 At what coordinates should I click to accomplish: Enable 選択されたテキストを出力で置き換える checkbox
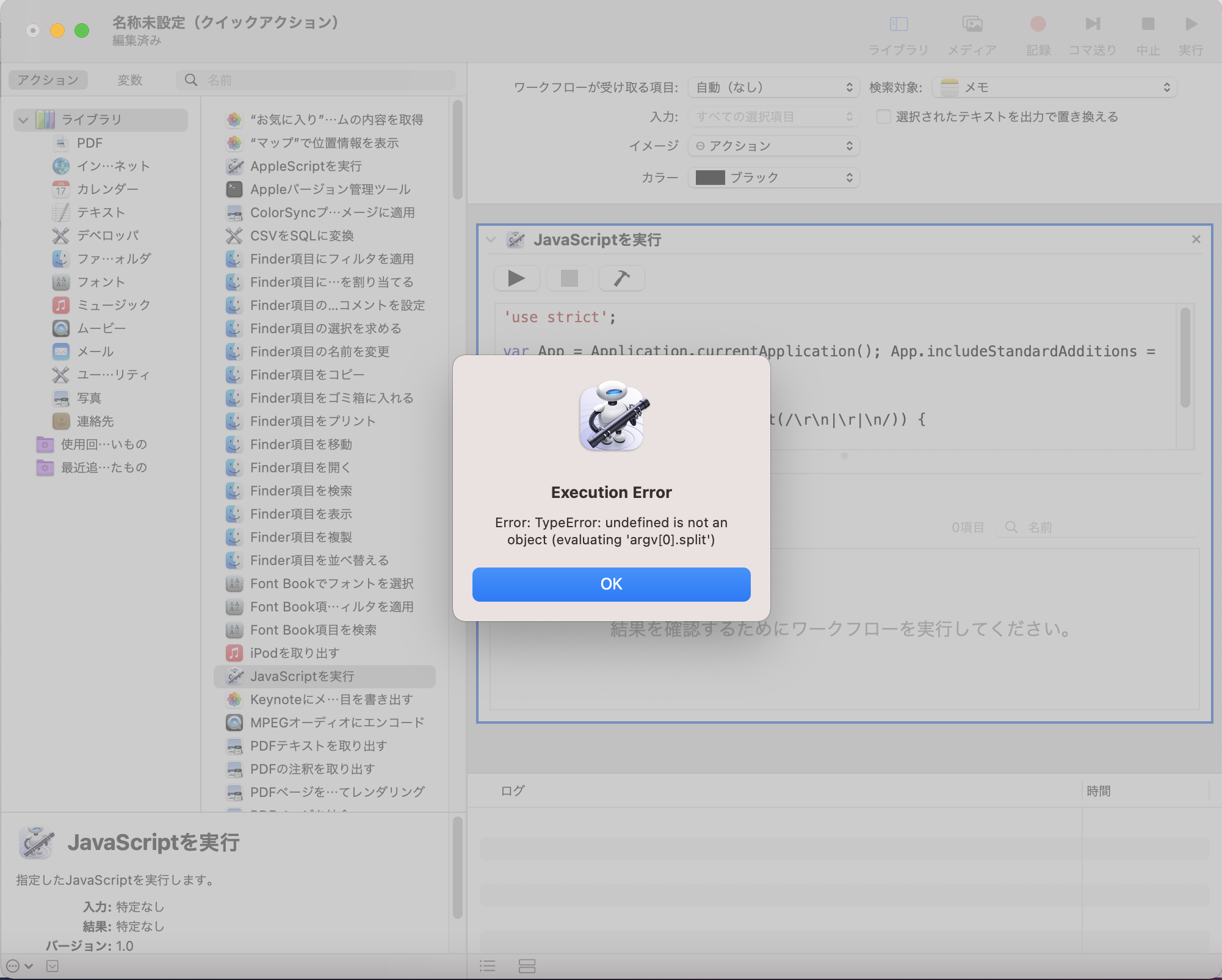pyautogui.click(x=883, y=117)
